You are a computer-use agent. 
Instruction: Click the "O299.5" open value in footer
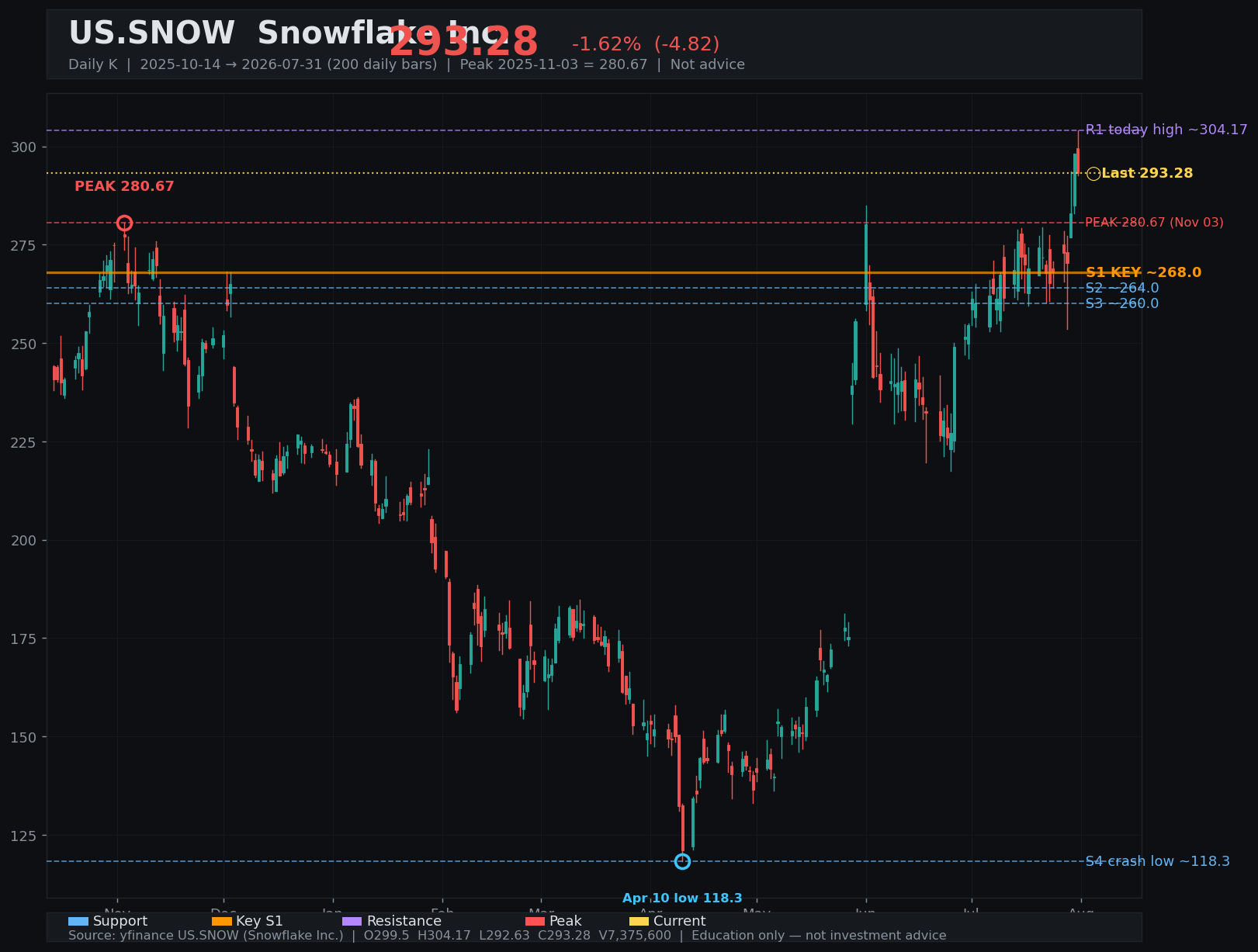click(x=386, y=936)
